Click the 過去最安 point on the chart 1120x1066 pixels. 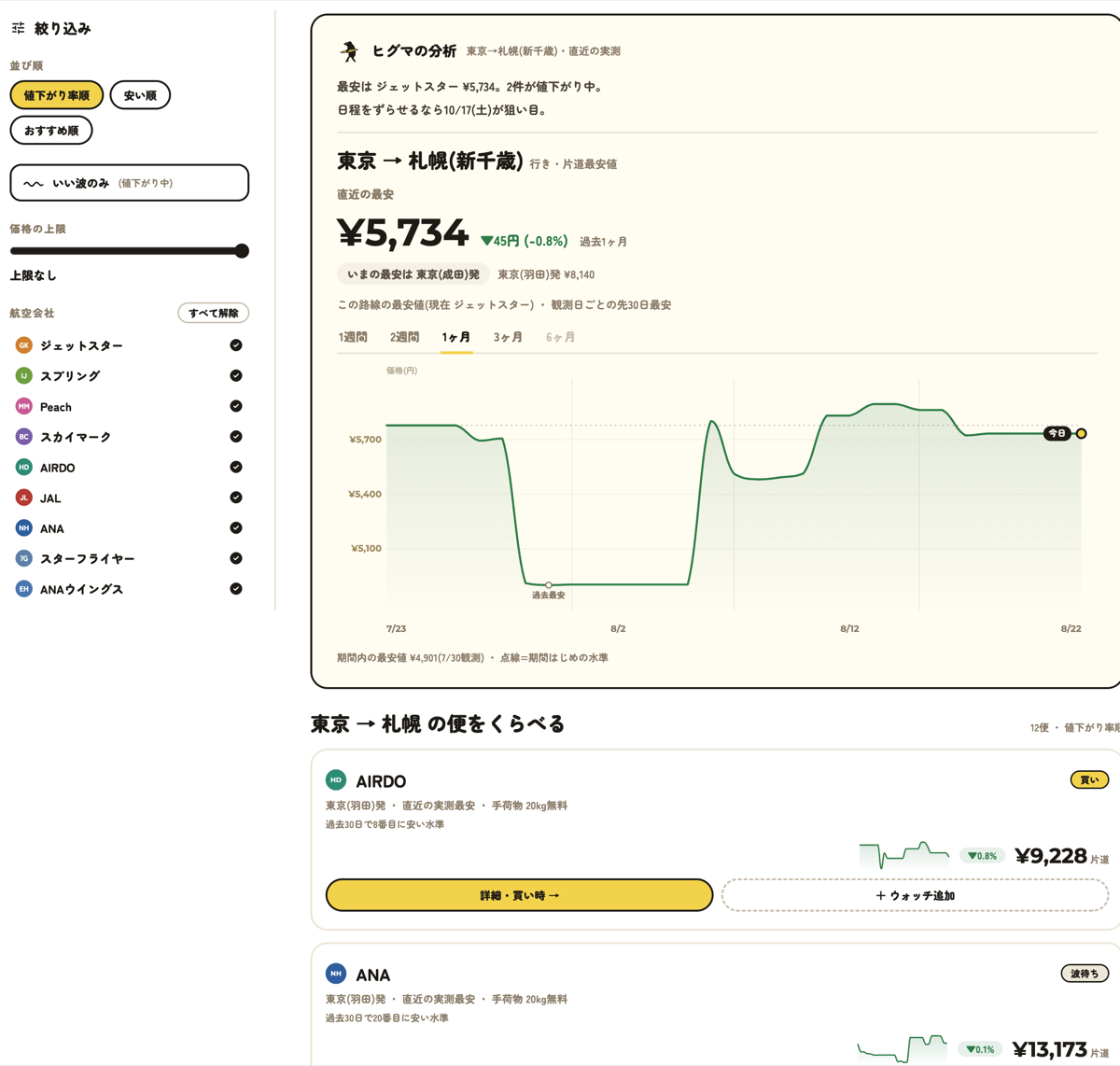coord(549,585)
